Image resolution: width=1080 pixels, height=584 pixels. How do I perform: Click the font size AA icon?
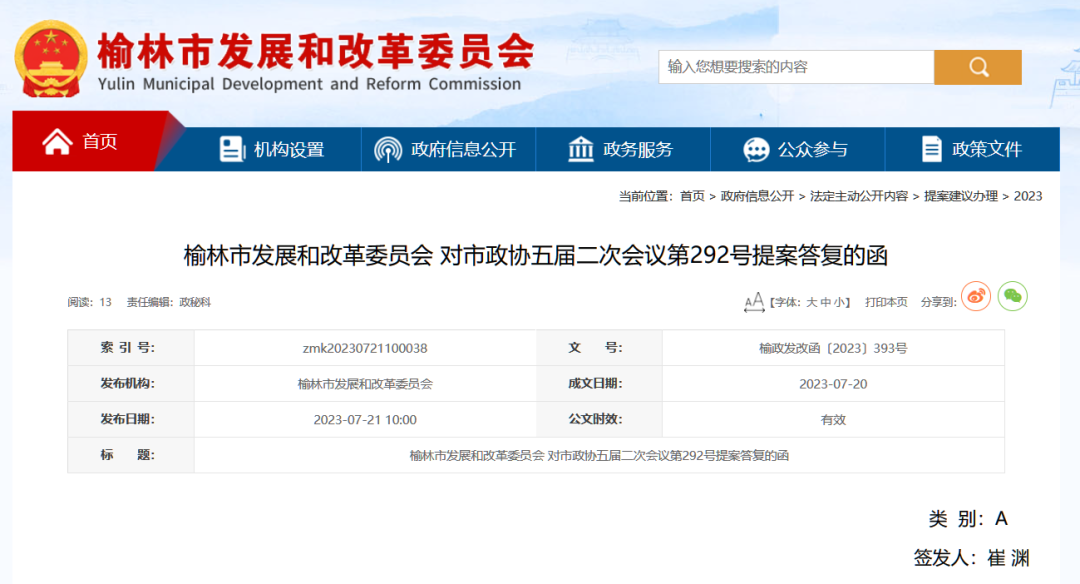click(754, 302)
